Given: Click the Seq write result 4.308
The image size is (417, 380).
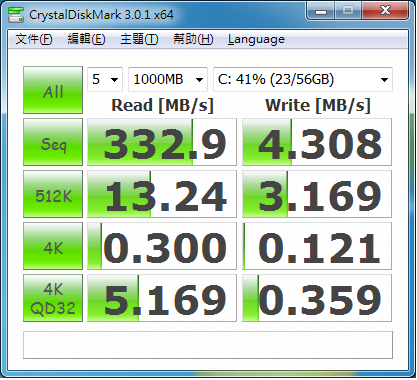Looking at the screenshot, I should point(317,142).
